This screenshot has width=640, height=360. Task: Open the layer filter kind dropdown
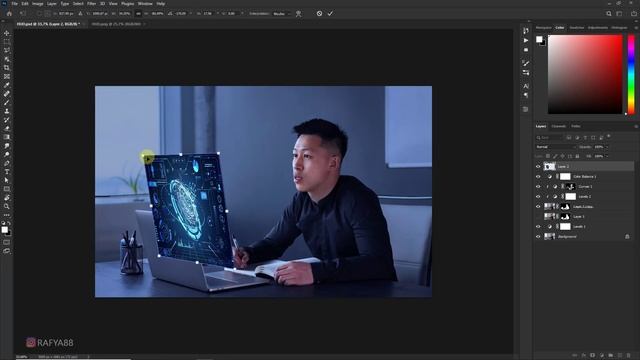(x=549, y=138)
